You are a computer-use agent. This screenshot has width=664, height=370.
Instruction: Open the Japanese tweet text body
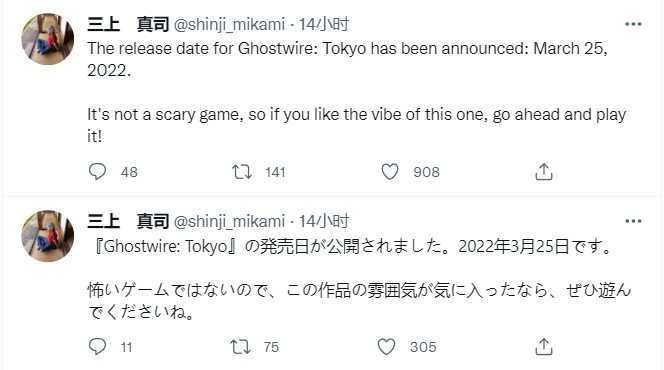(359, 279)
